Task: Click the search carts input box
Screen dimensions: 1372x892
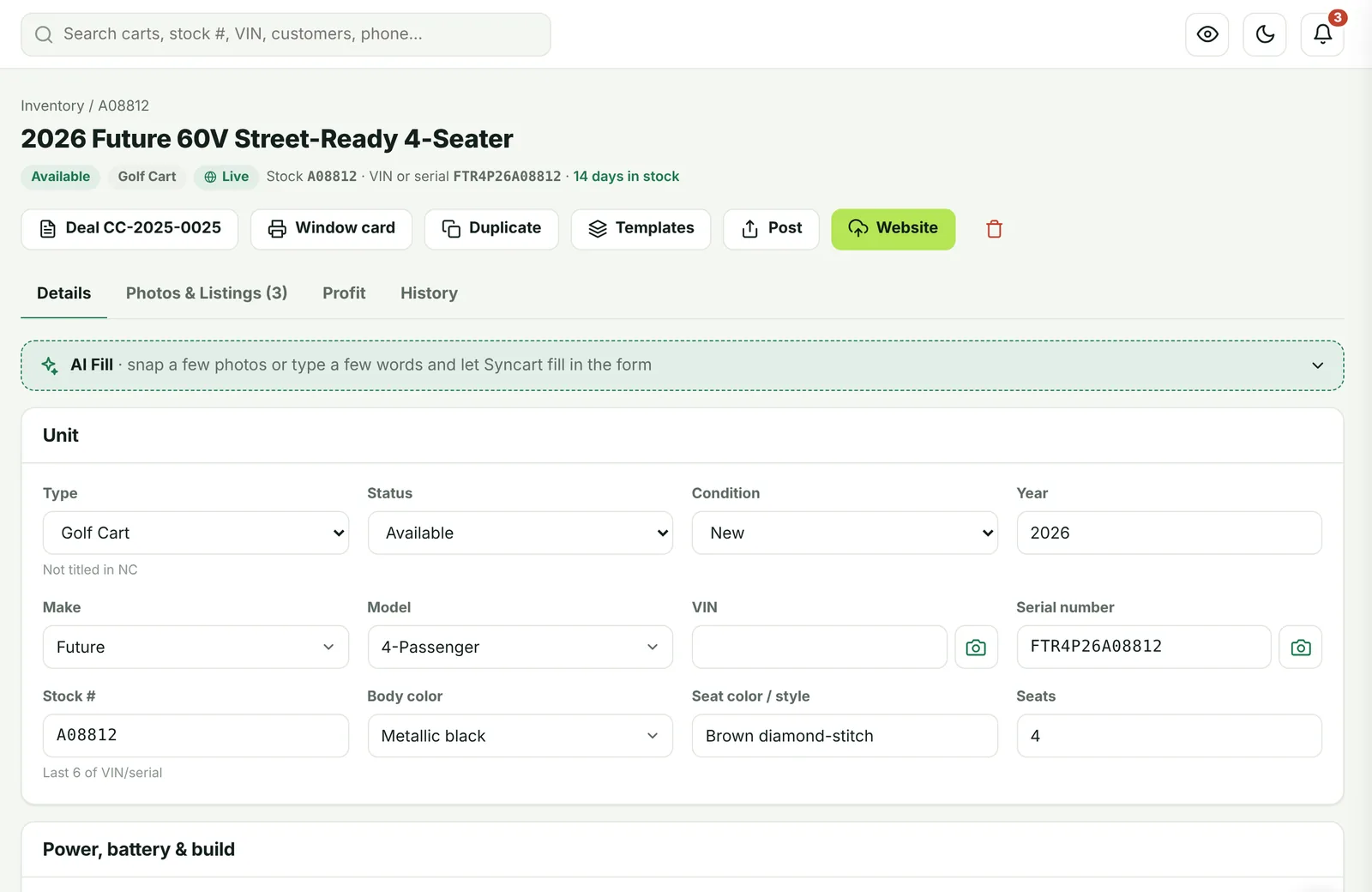Action: (x=286, y=34)
